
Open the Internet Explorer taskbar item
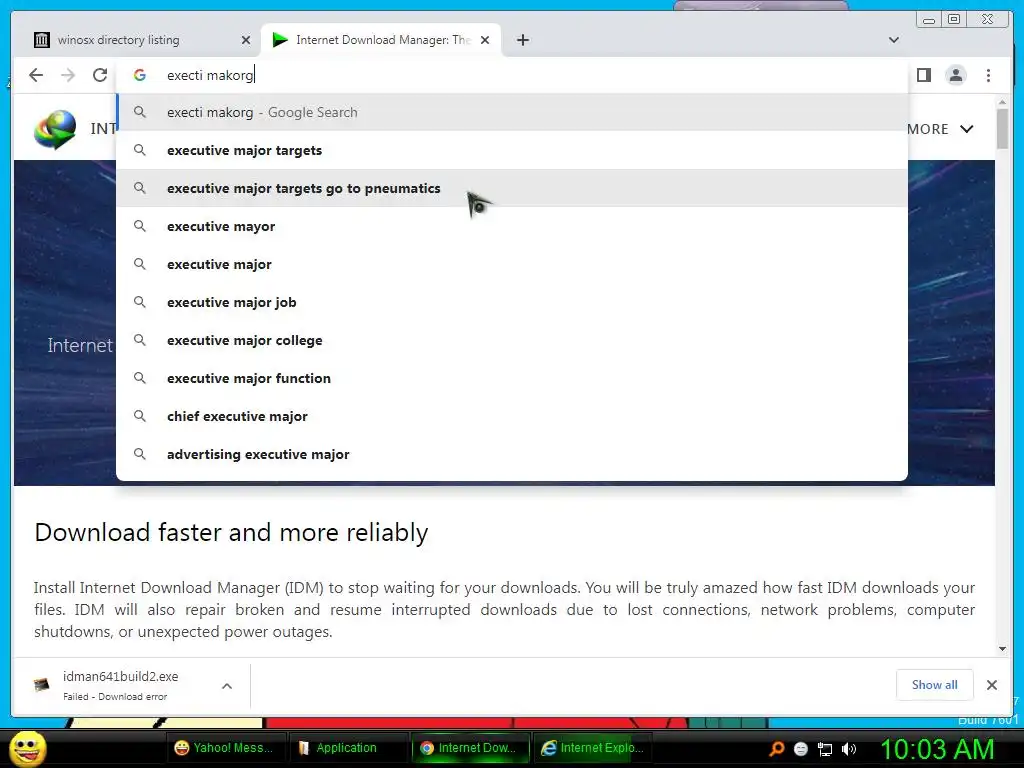pyautogui.click(x=592, y=748)
